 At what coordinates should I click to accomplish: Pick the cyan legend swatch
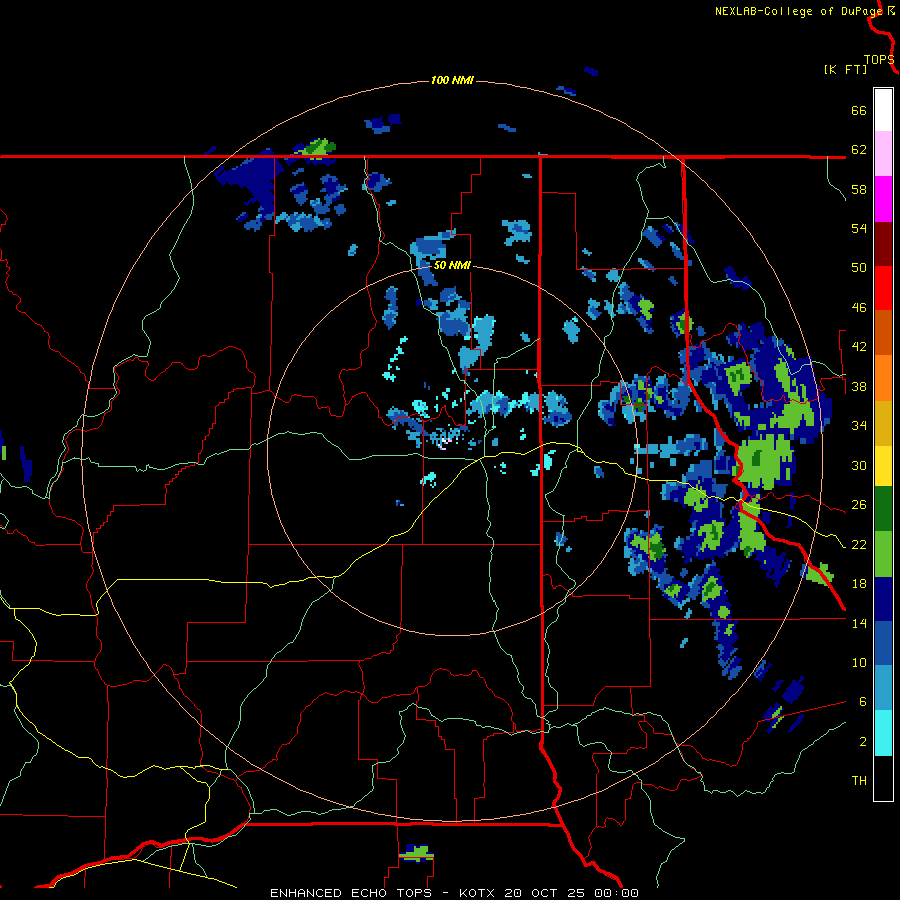(883, 733)
